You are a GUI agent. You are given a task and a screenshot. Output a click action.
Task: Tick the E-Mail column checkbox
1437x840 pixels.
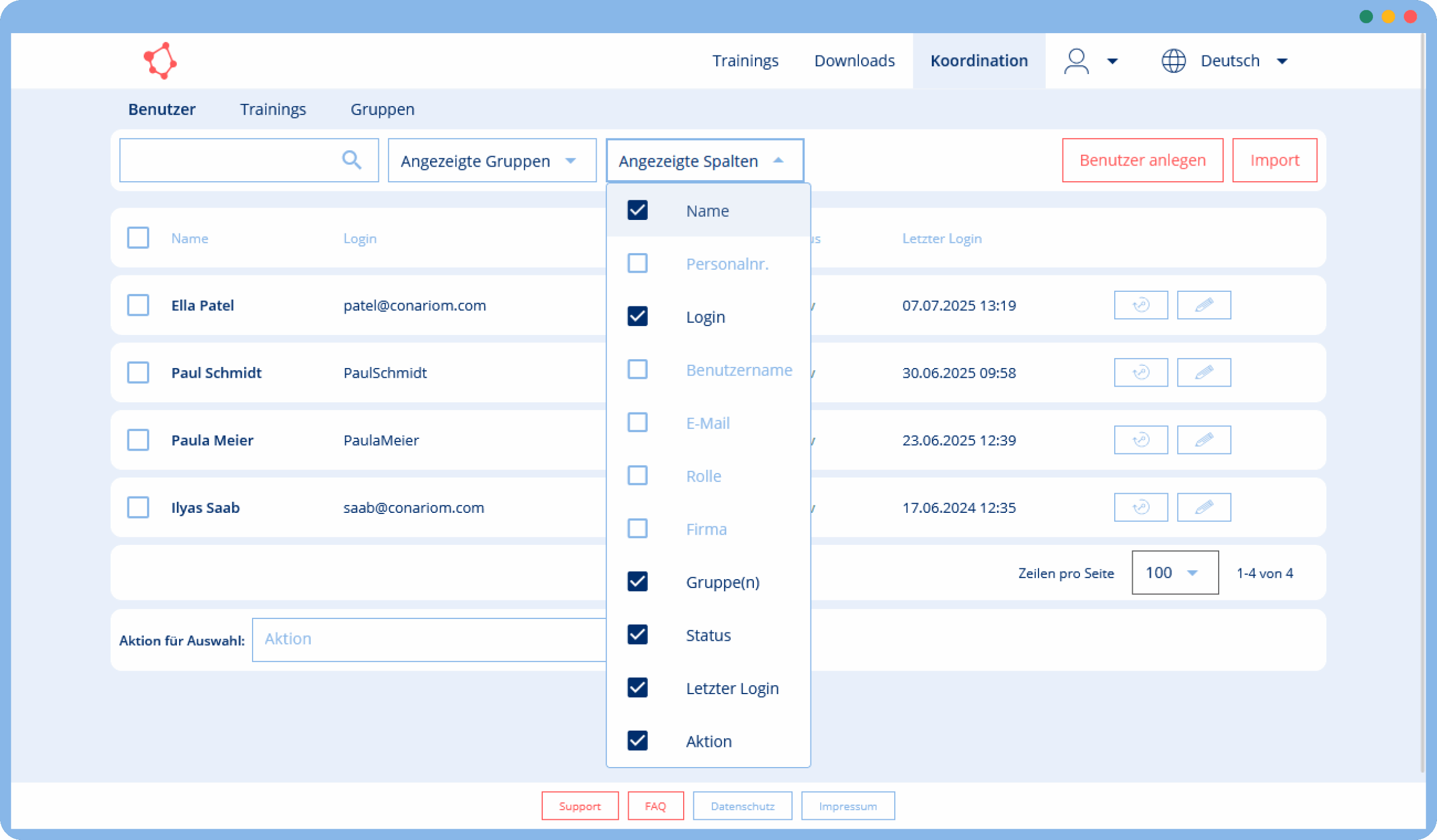click(637, 423)
